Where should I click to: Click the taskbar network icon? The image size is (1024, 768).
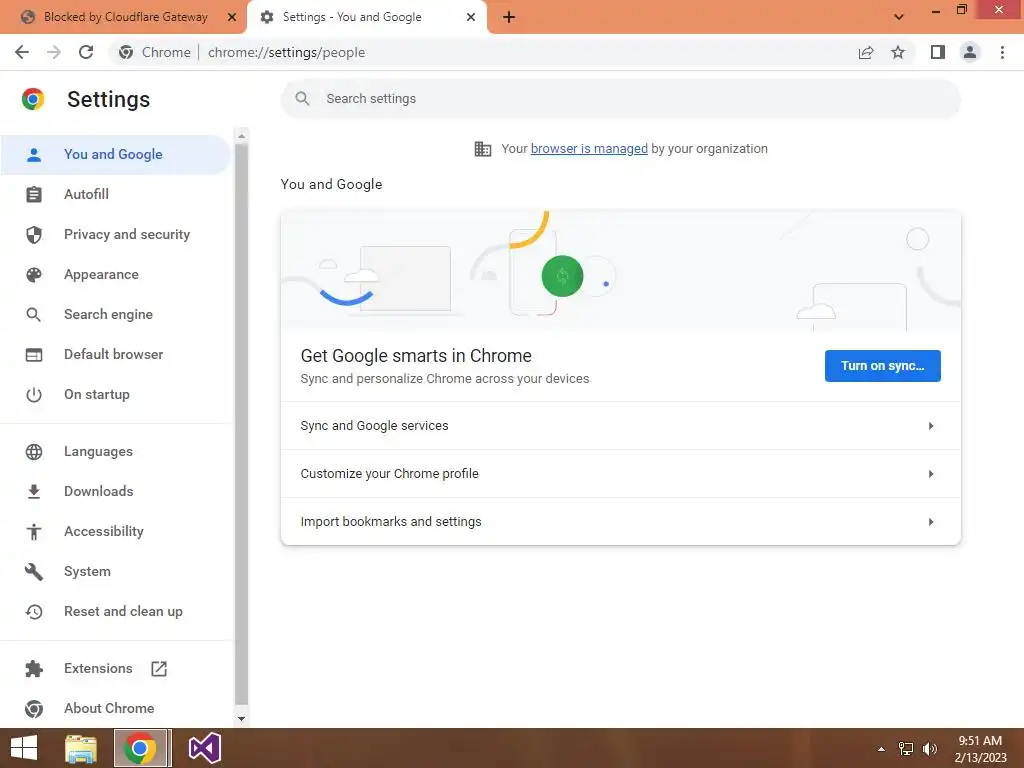point(906,749)
